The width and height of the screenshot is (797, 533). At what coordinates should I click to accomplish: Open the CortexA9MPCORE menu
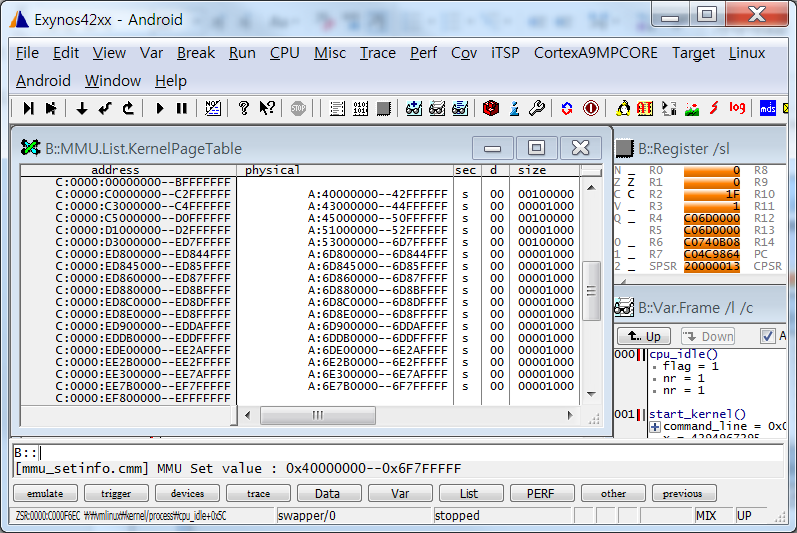(x=596, y=53)
